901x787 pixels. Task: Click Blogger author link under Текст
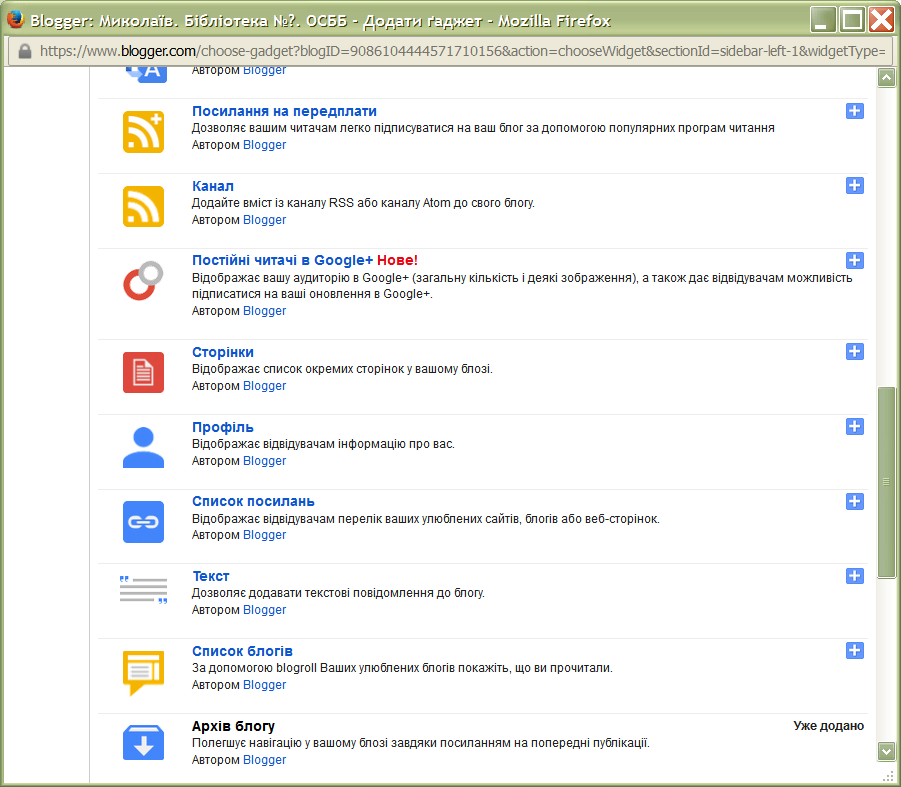click(264, 609)
